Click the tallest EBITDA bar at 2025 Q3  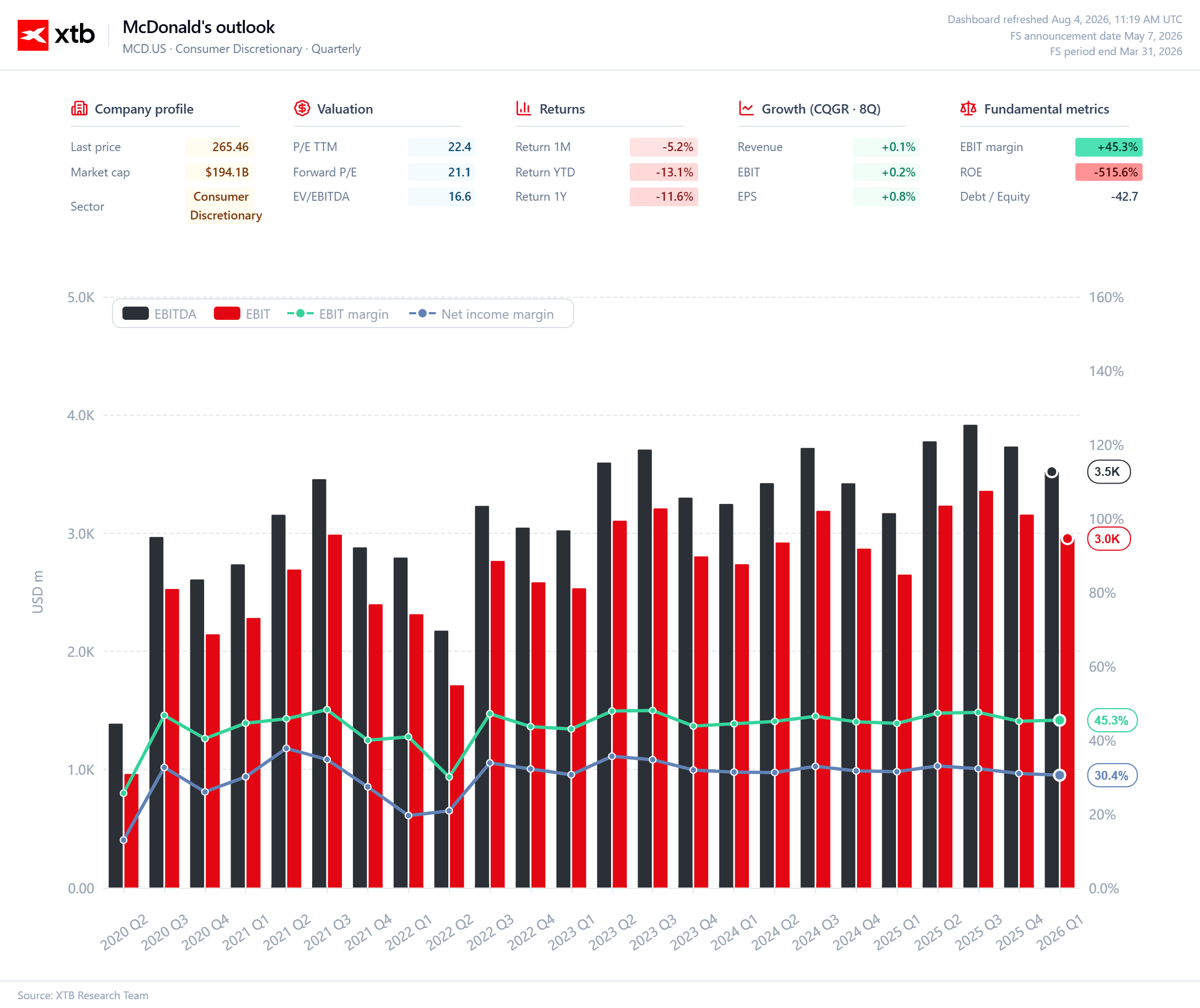point(970,656)
